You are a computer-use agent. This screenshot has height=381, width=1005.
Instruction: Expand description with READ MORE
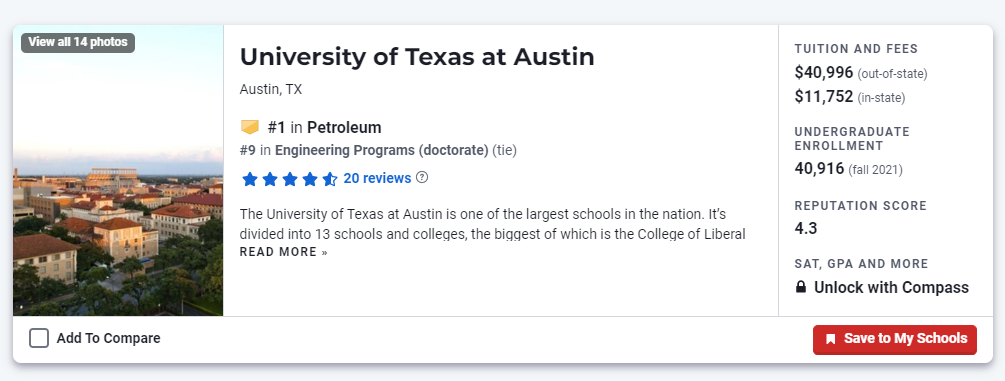tap(283, 252)
